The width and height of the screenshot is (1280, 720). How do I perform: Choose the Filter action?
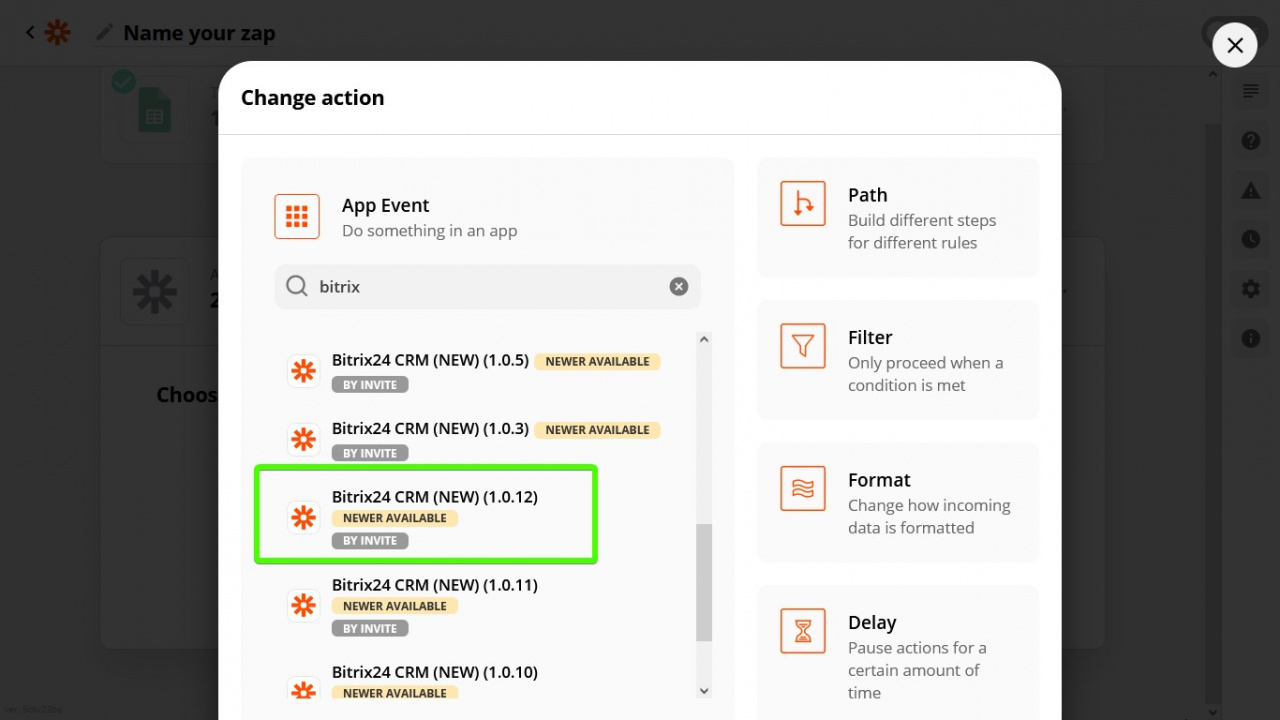click(898, 360)
